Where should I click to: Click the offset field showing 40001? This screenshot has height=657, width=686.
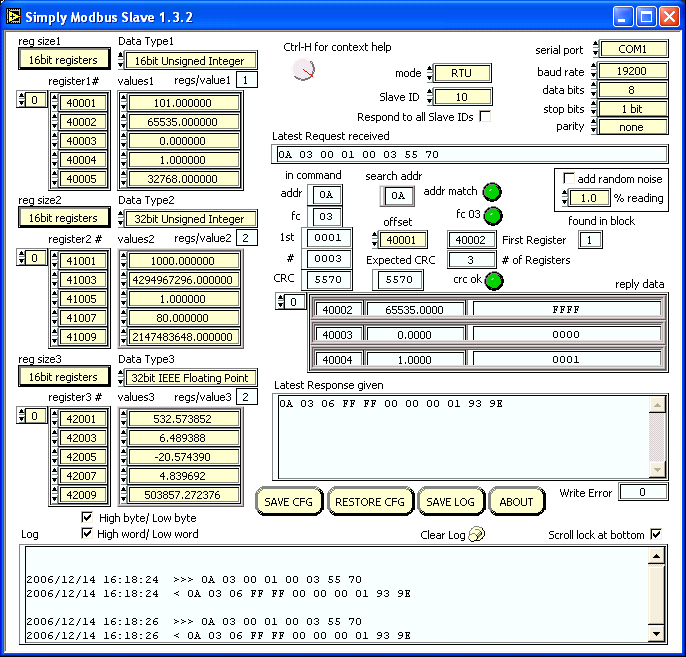click(402, 240)
